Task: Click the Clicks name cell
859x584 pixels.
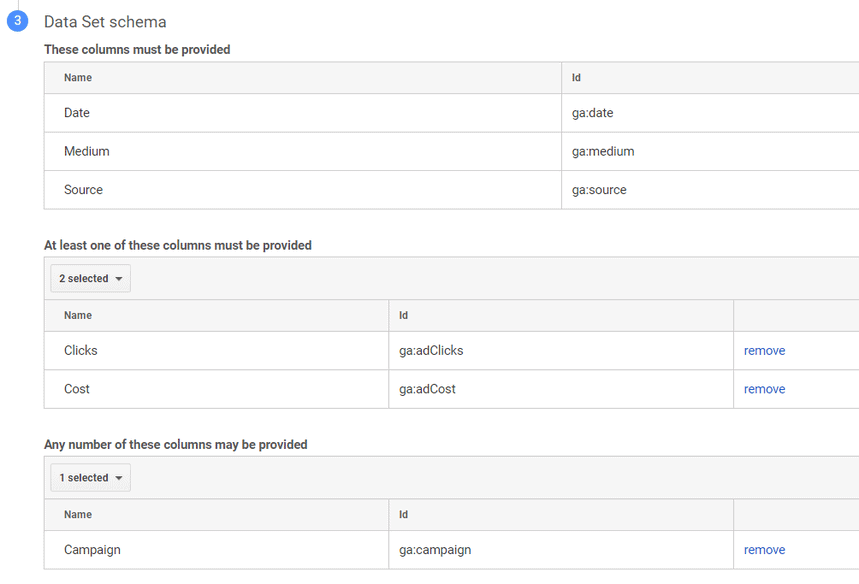Action: click(81, 351)
